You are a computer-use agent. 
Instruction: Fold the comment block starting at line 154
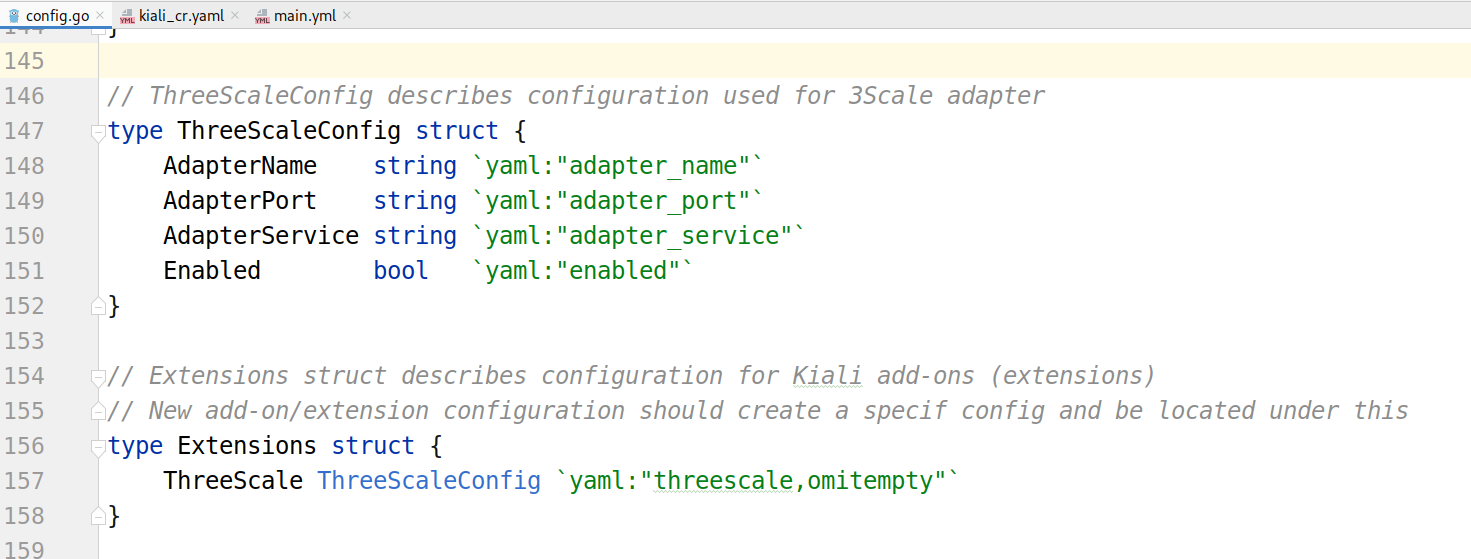click(98, 376)
